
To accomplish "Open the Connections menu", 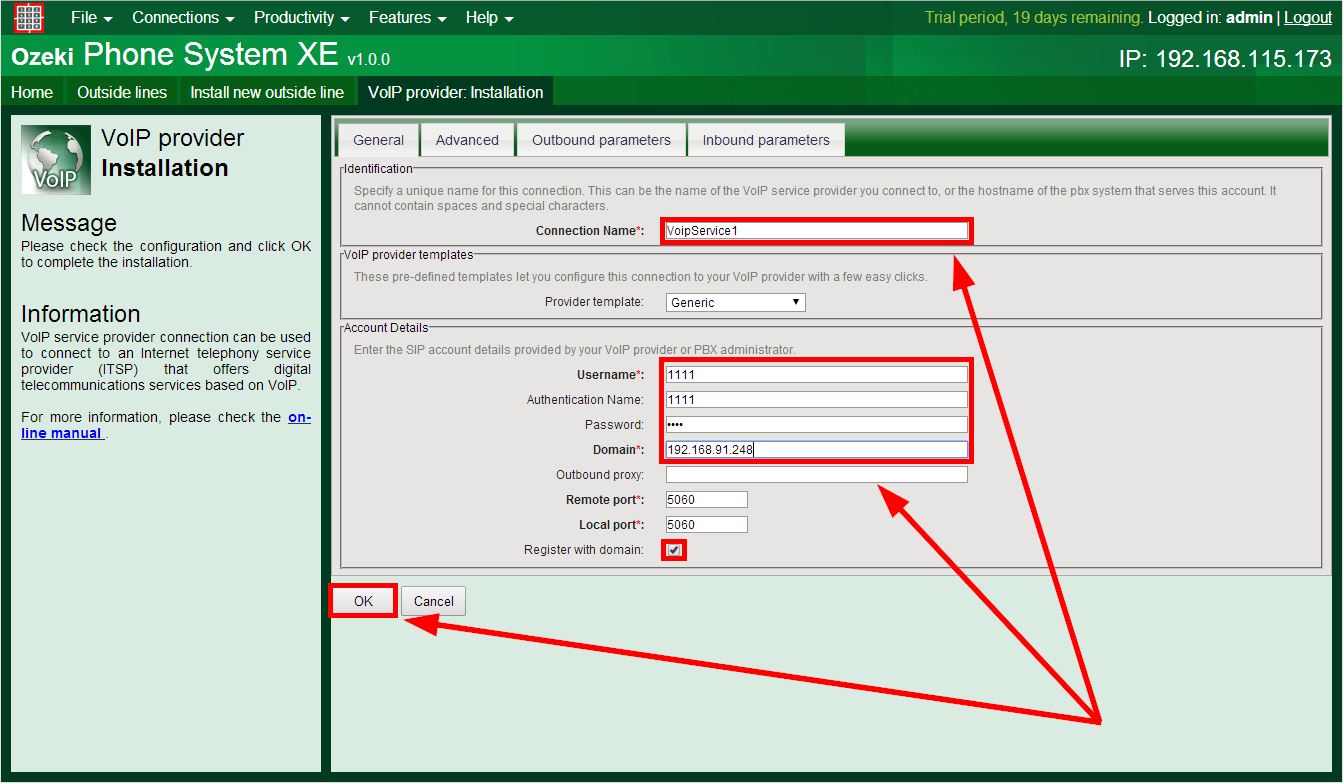I will point(183,18).
